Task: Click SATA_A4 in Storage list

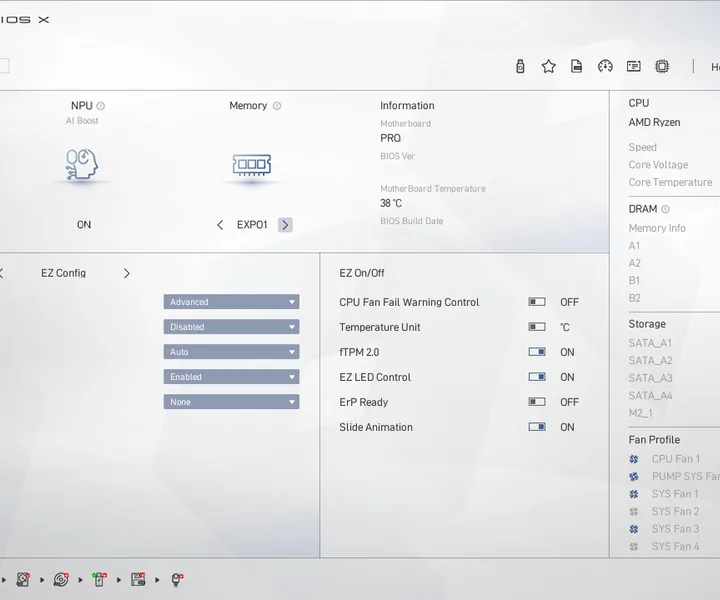Action: coord(650,396)
